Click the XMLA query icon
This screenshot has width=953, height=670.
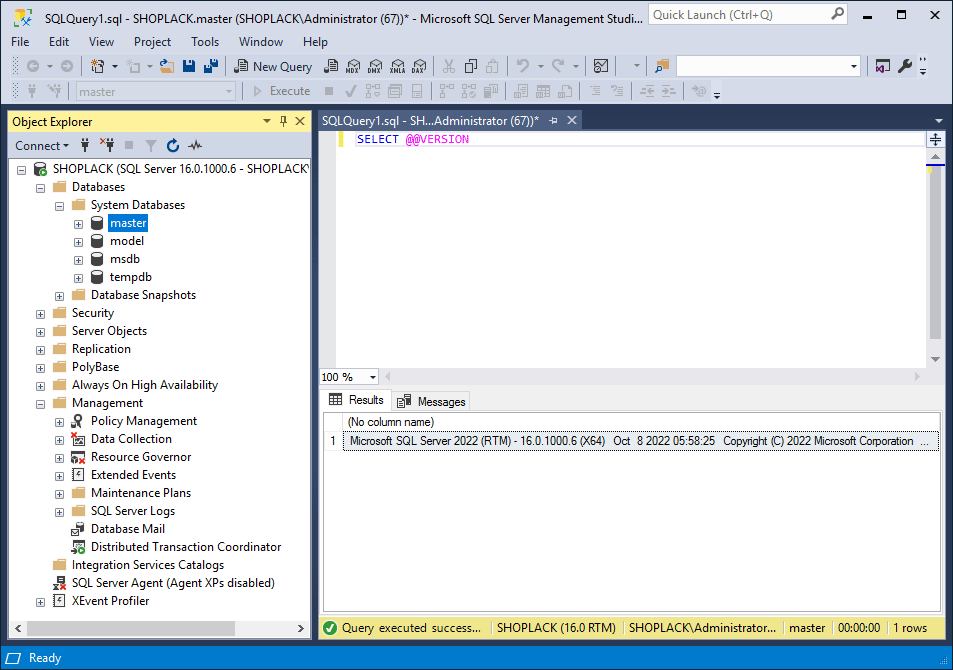tap(397, 66)
